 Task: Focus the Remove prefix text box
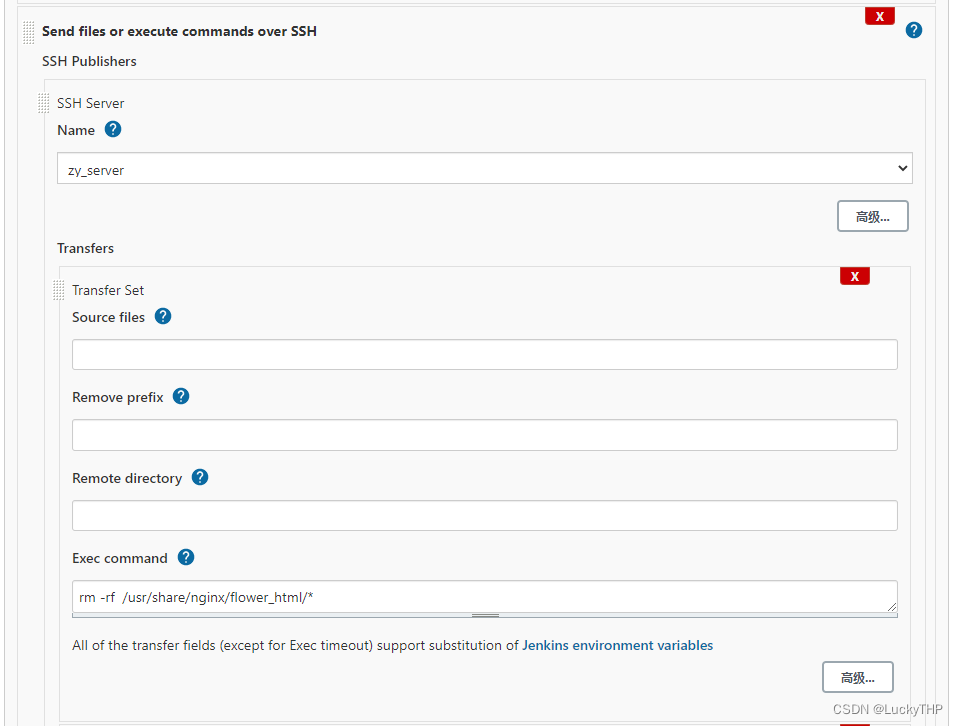484,435
